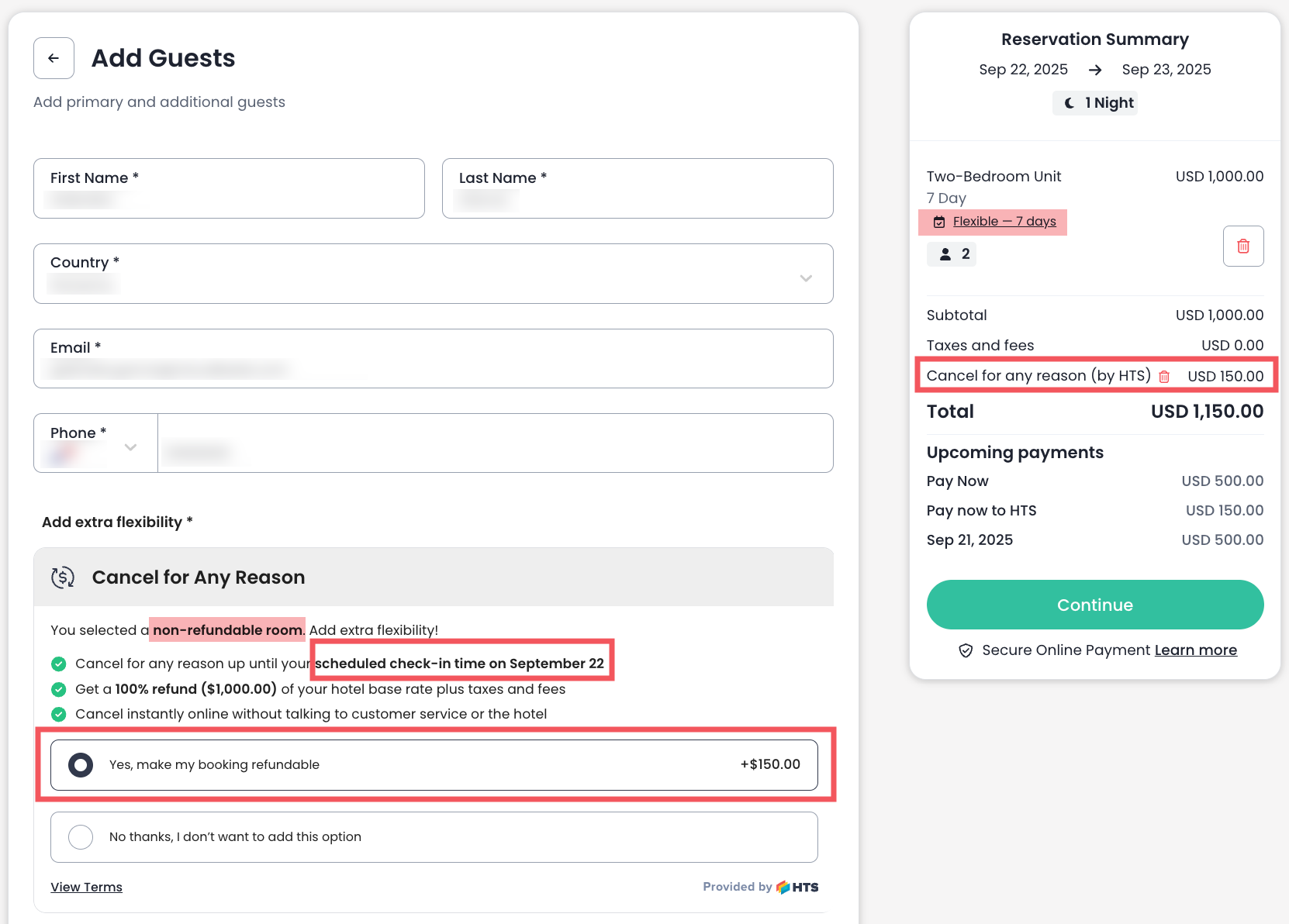Click the guest count person icon
This screenshot has width=1289, height=924.
coord(945,254)
